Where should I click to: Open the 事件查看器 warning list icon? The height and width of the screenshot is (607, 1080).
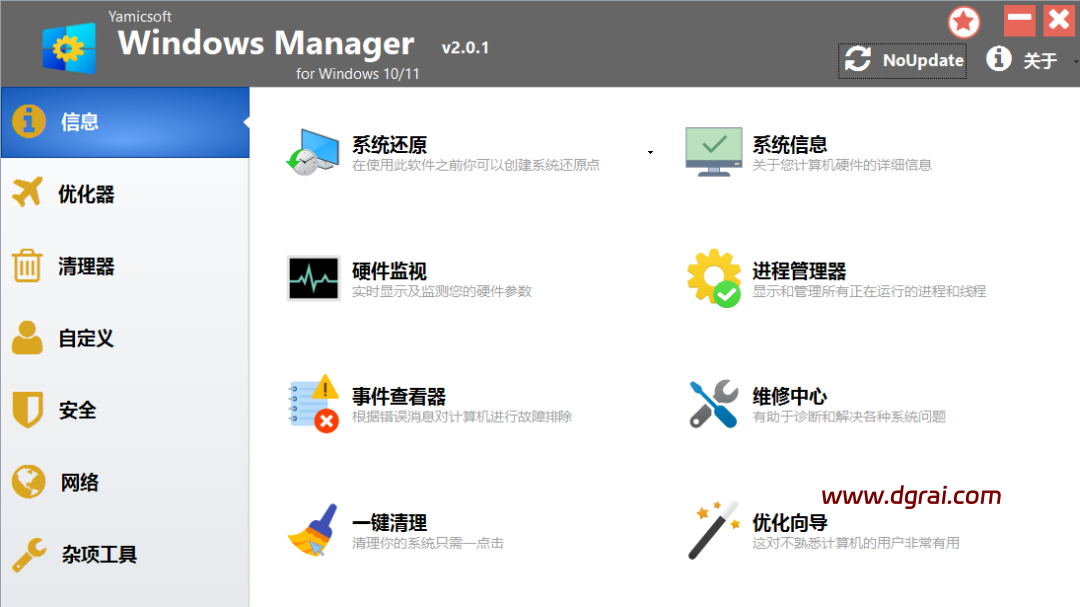tap(314, 404)
